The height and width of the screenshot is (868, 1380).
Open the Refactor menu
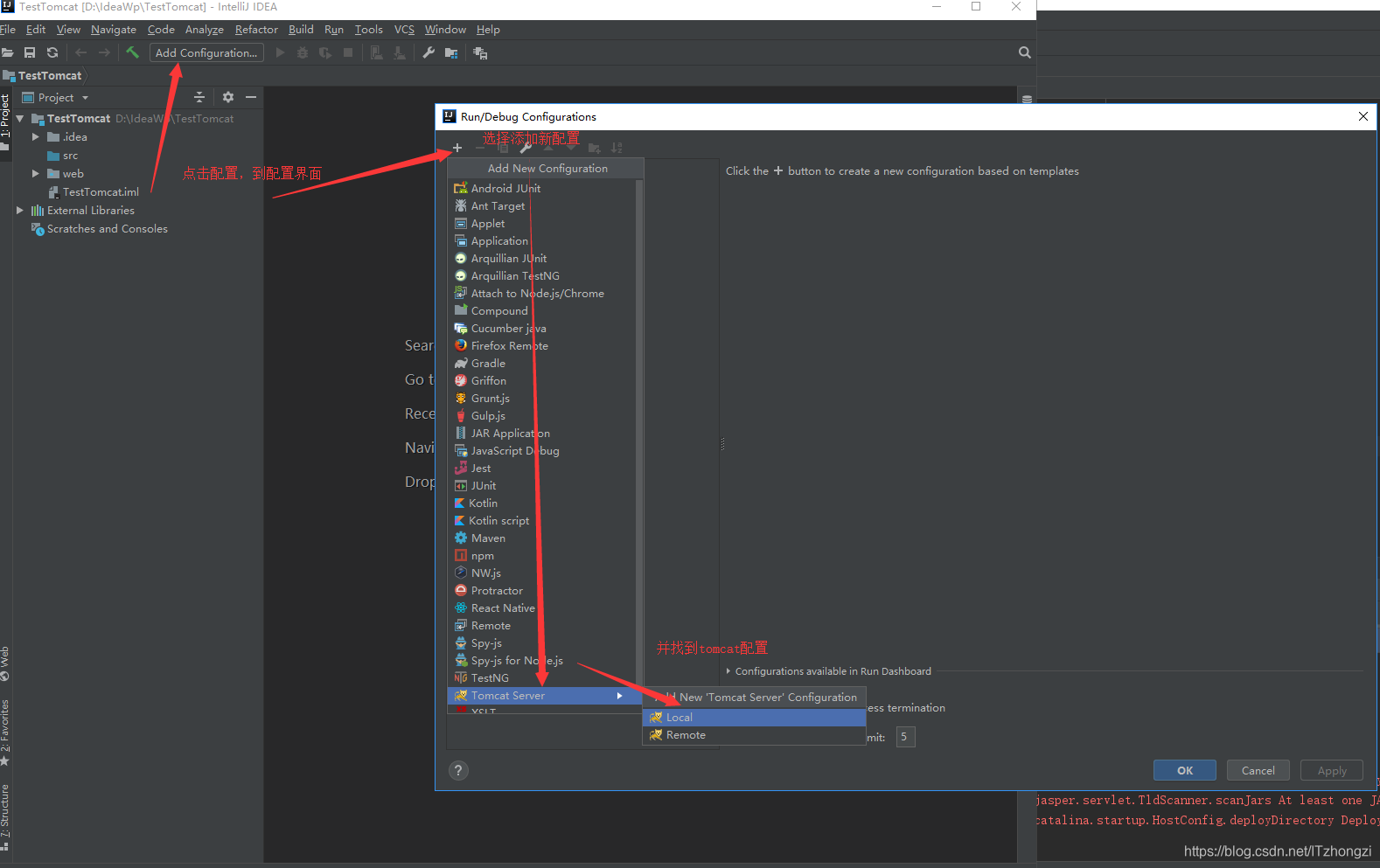(x=256, y=29)
